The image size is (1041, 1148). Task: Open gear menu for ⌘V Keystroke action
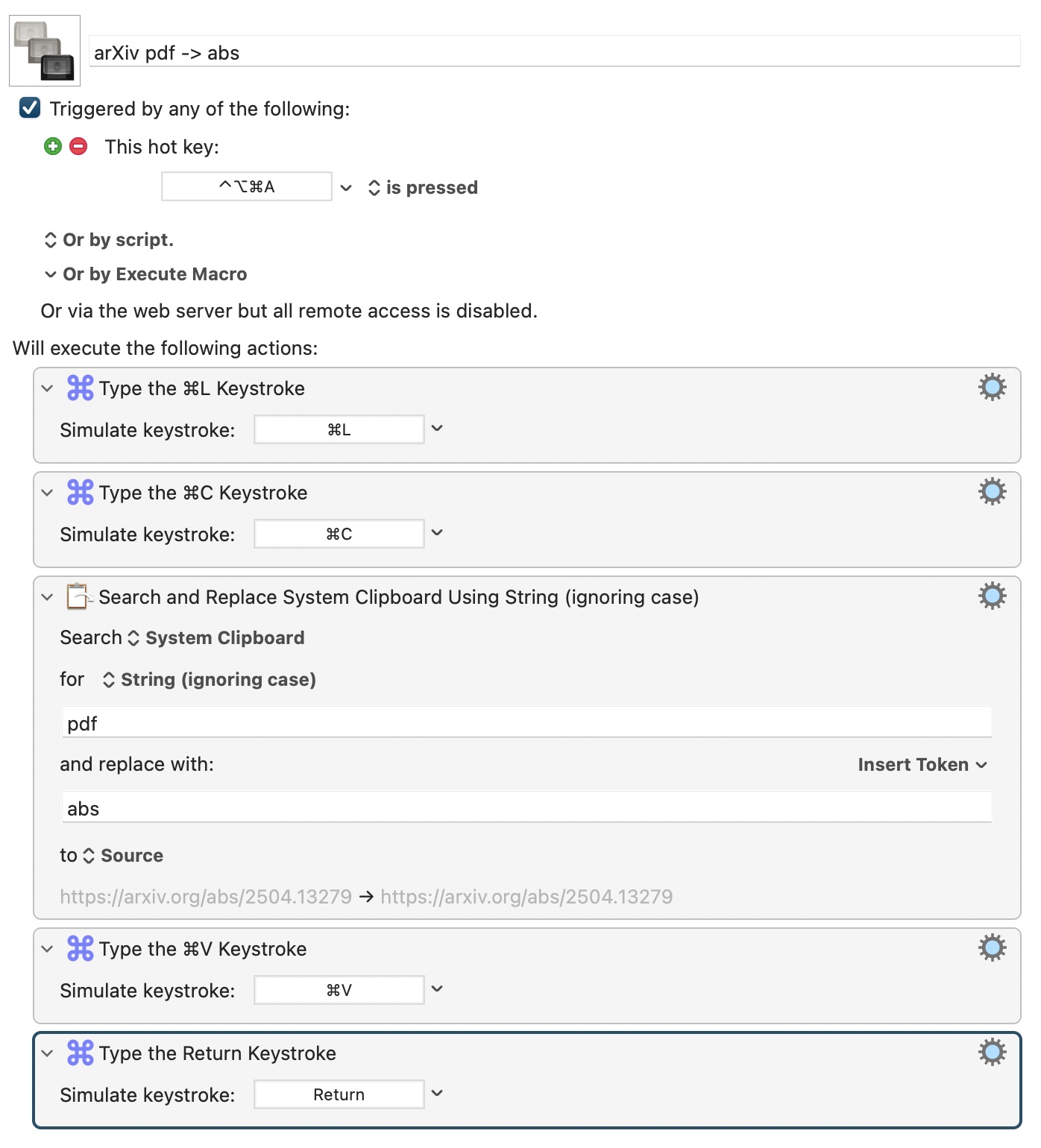coord(992,948)
